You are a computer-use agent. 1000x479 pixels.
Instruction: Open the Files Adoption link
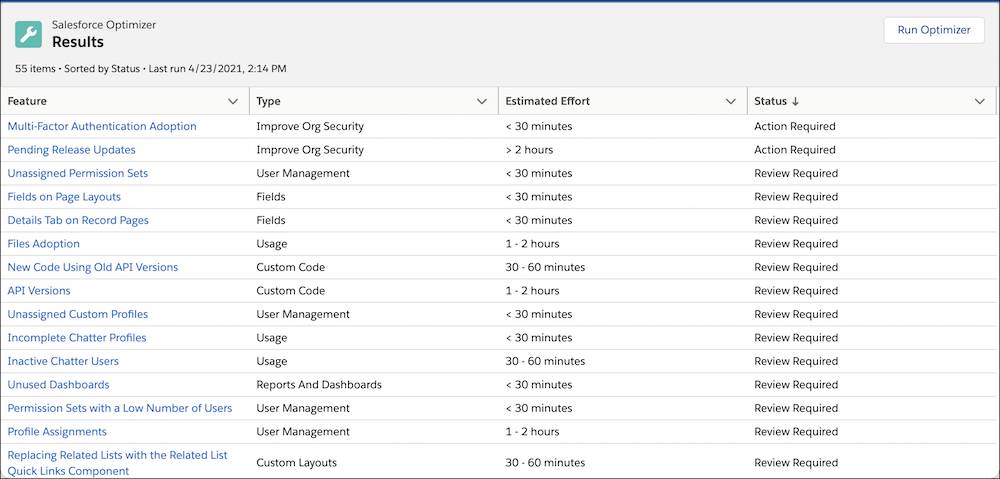click(43, 244)
